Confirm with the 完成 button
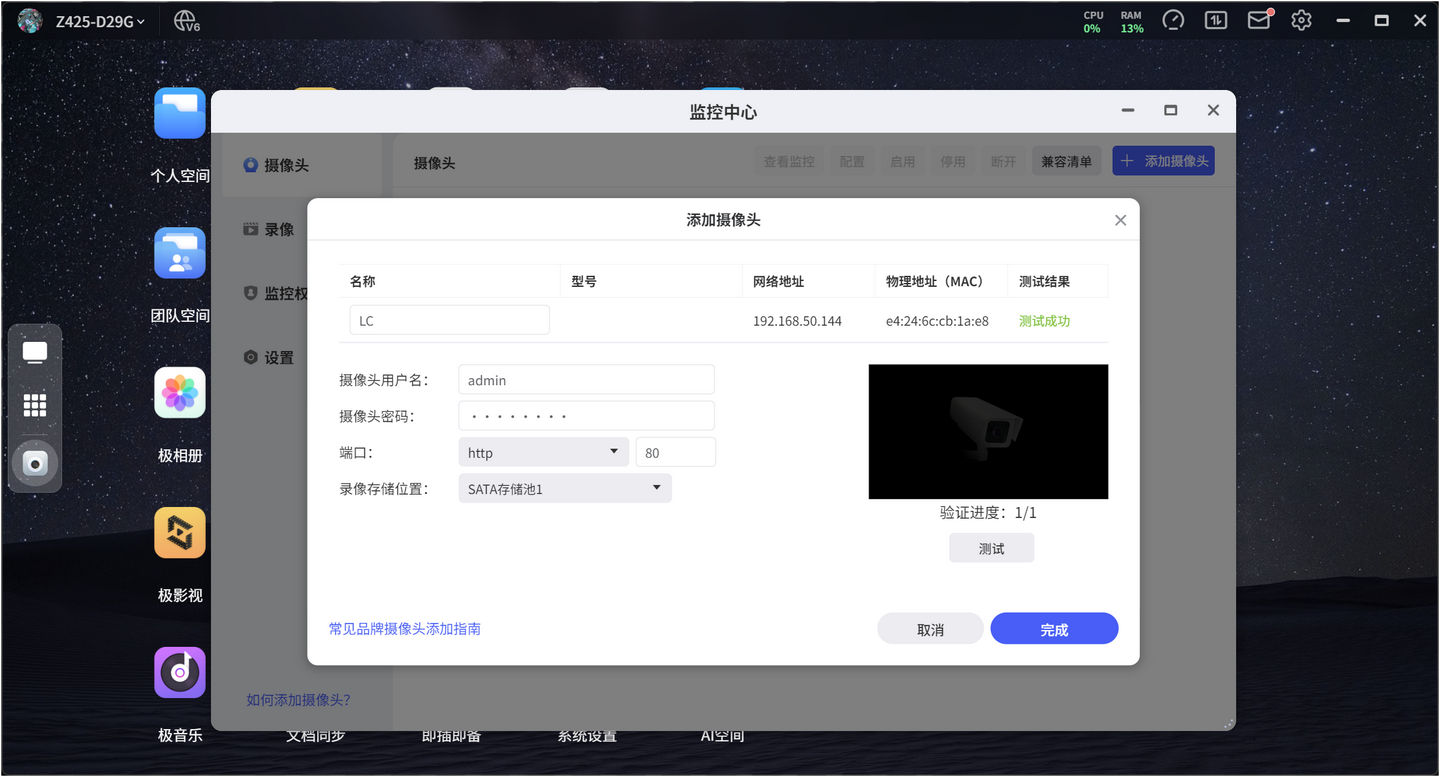Image resolution: width=1440 pixels, height=777 pixels. pos(1054,629)
